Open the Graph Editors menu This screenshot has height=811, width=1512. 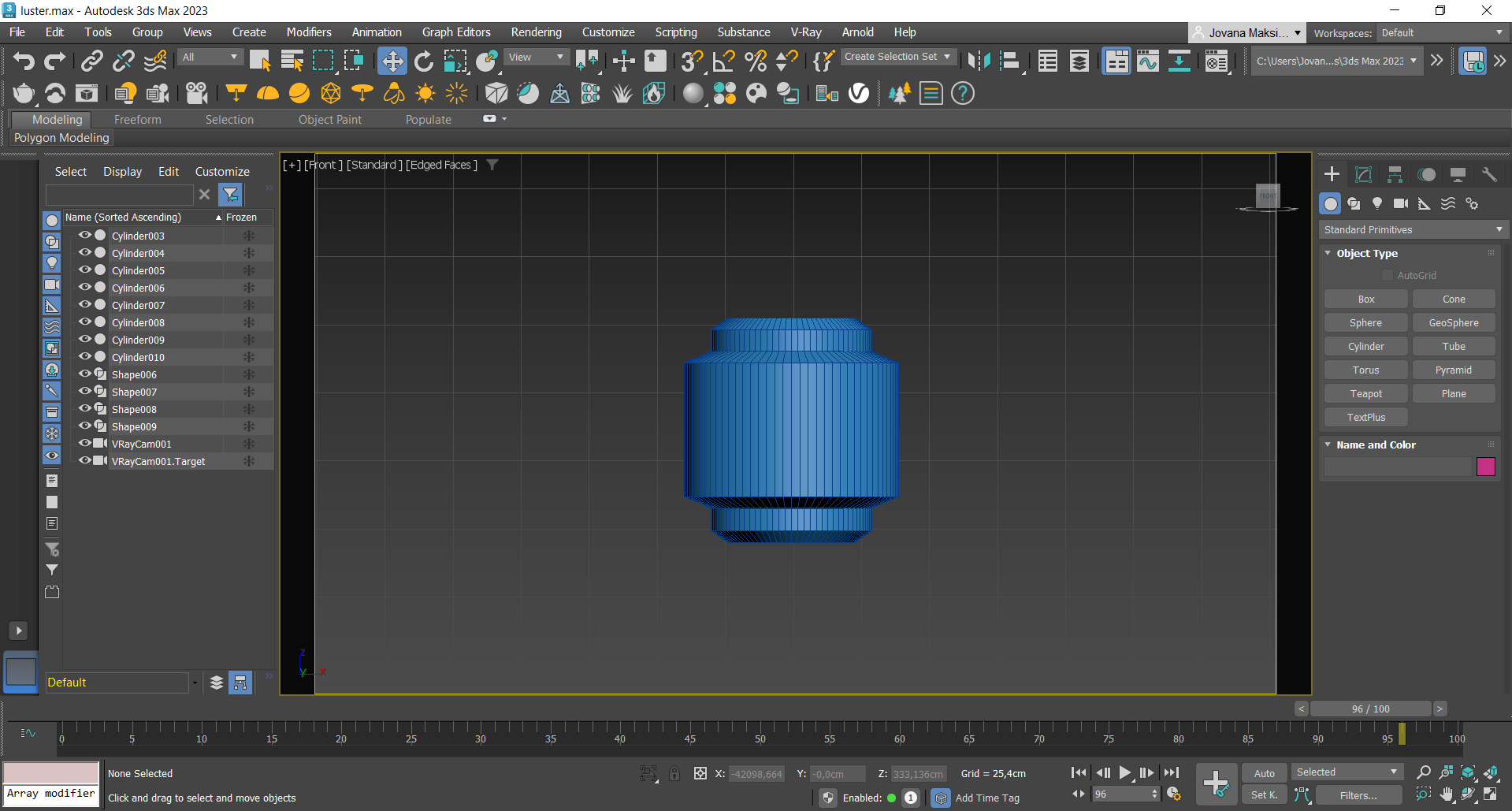coord(456,32)
